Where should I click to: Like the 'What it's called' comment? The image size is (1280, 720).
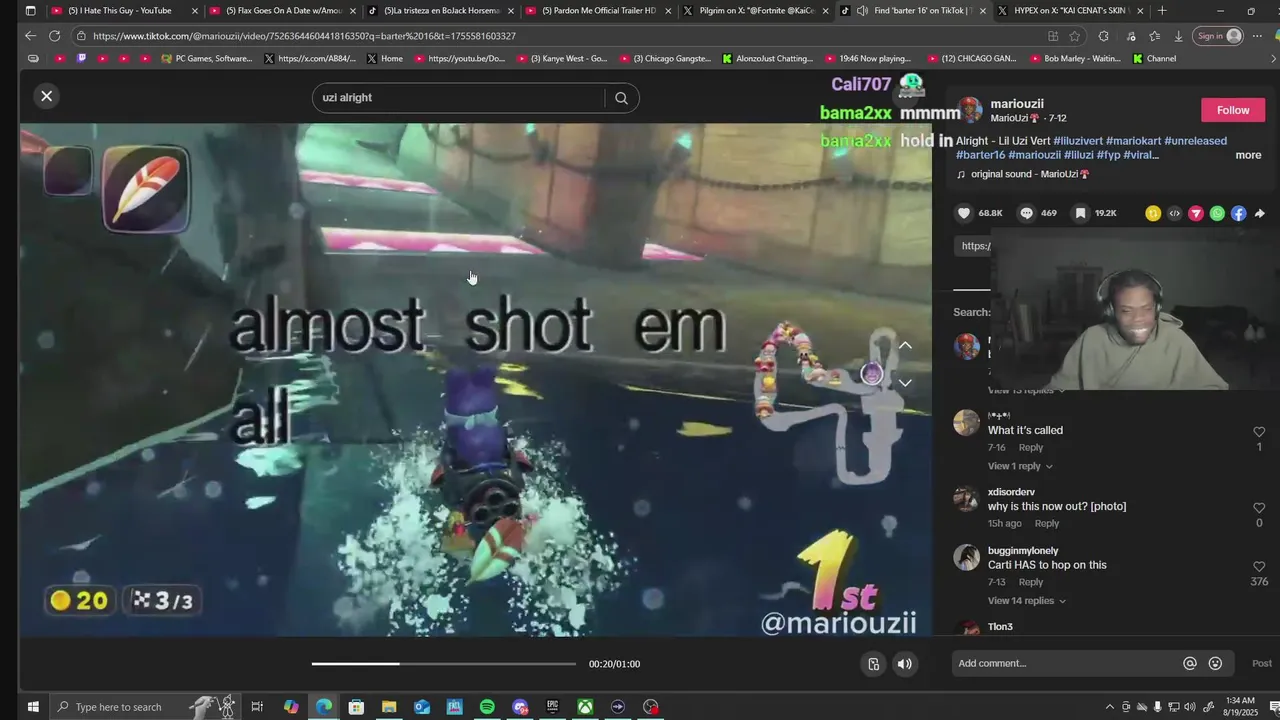tap(1259, 432)
